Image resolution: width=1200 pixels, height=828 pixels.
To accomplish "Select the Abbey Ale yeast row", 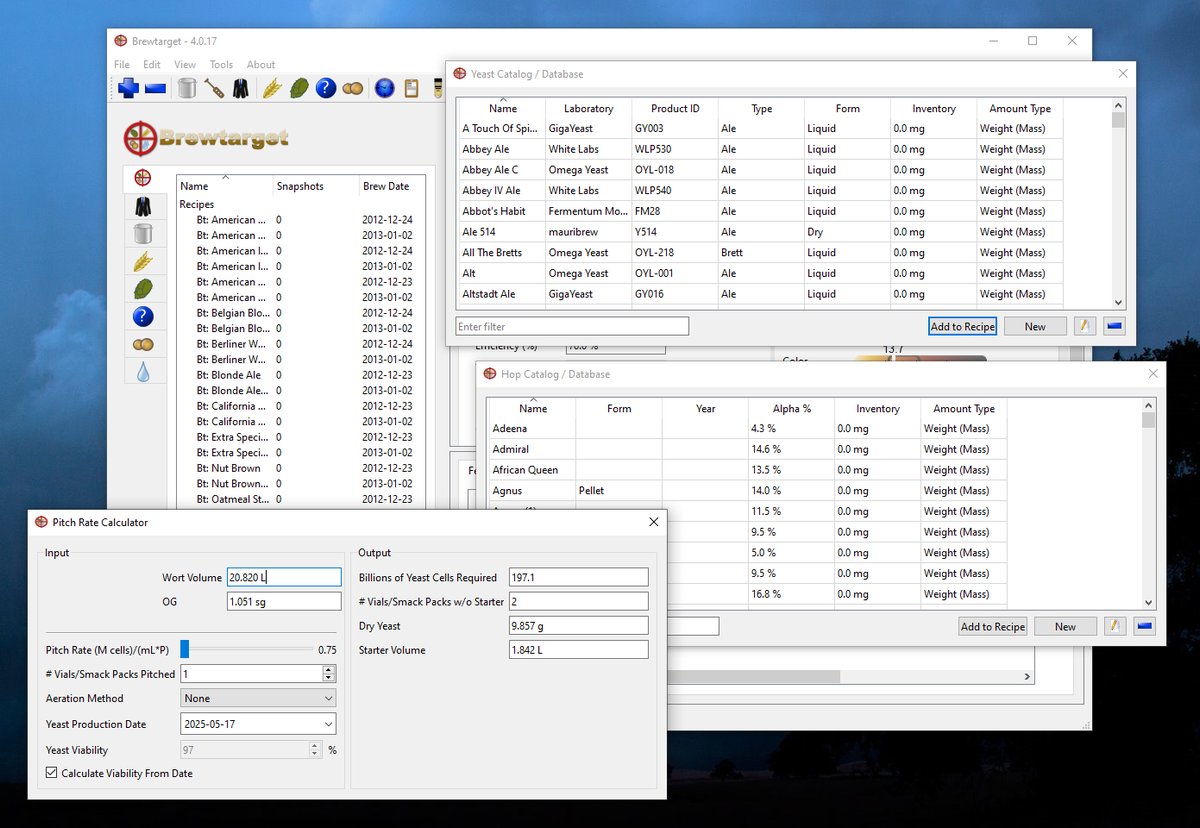I will 759,149.
